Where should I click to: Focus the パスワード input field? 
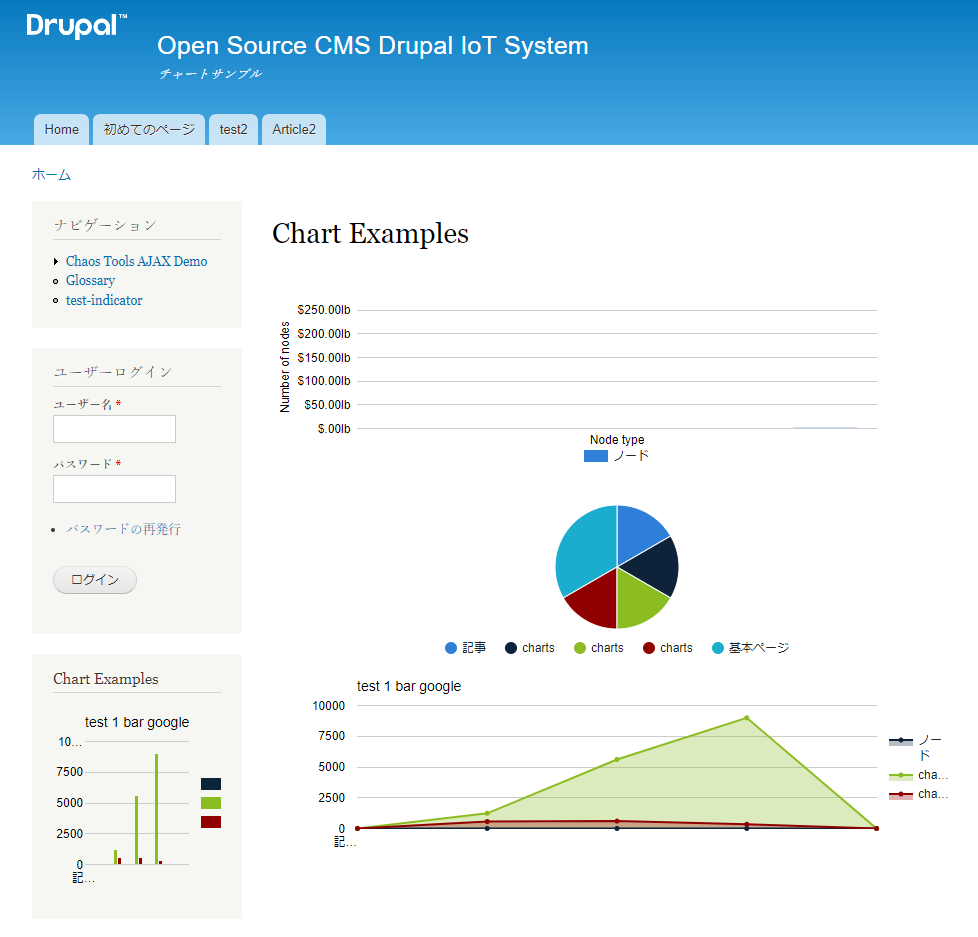click(114, 489)
